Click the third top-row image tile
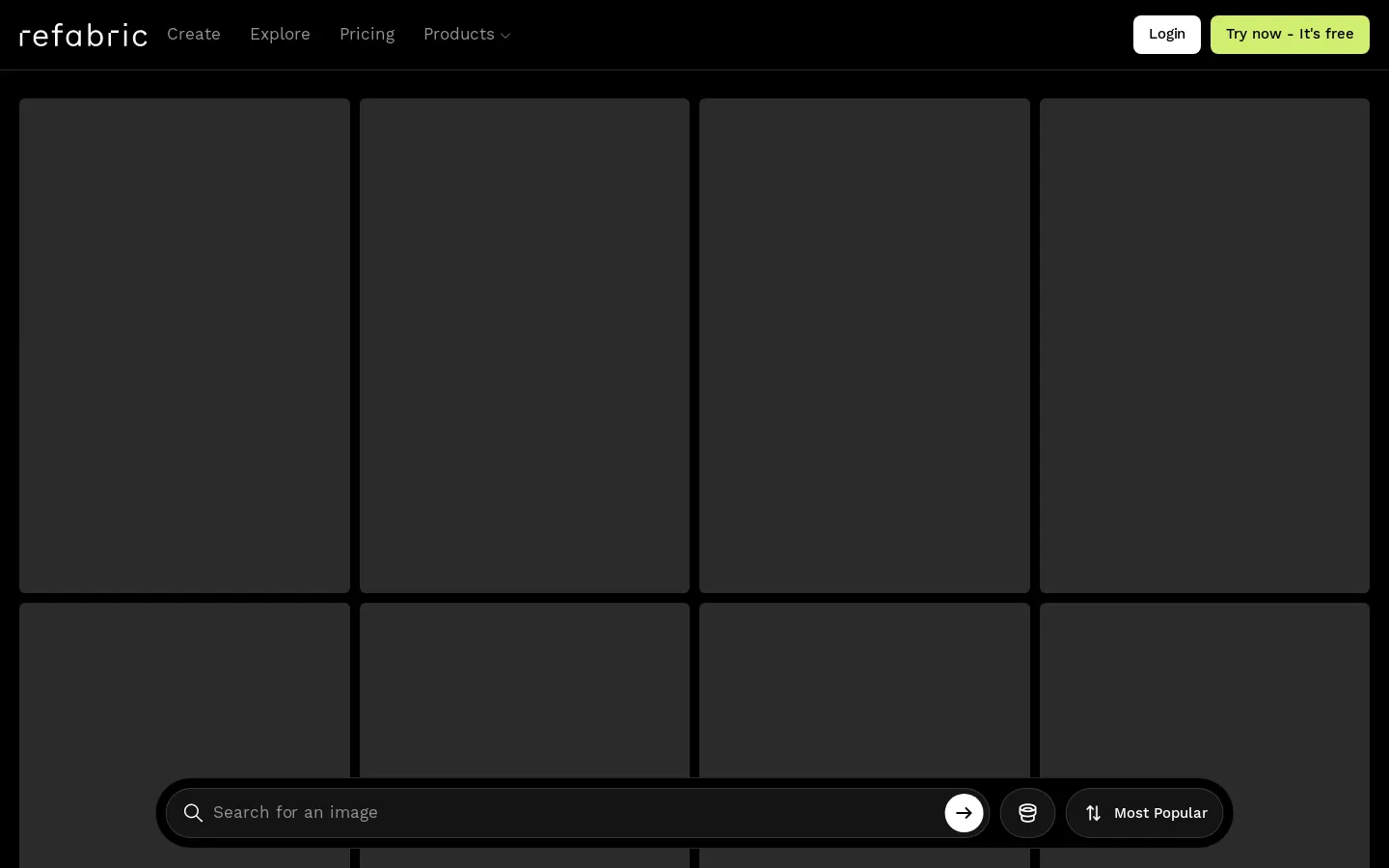The height and width of the screenshot is (868, 1389). point(864,345)
